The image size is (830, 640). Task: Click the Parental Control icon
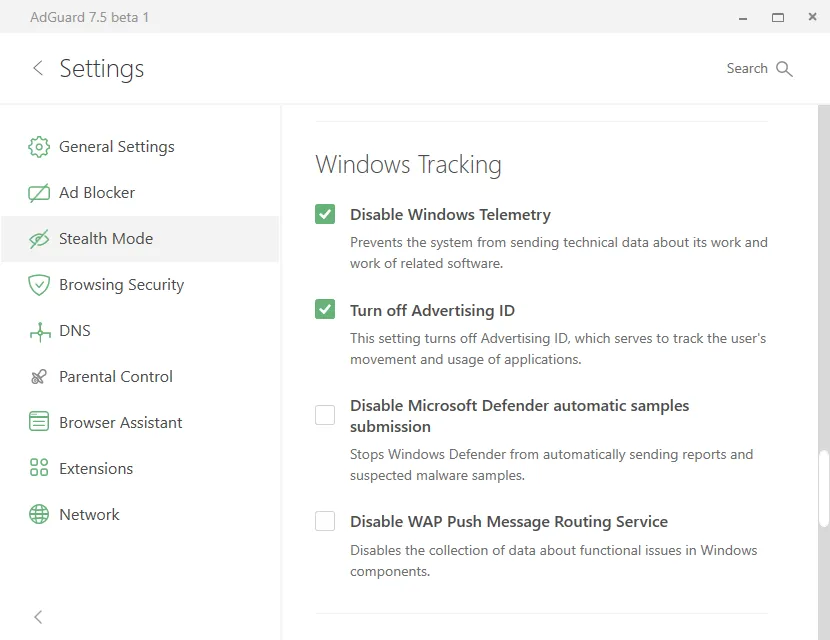coord(39,377)
